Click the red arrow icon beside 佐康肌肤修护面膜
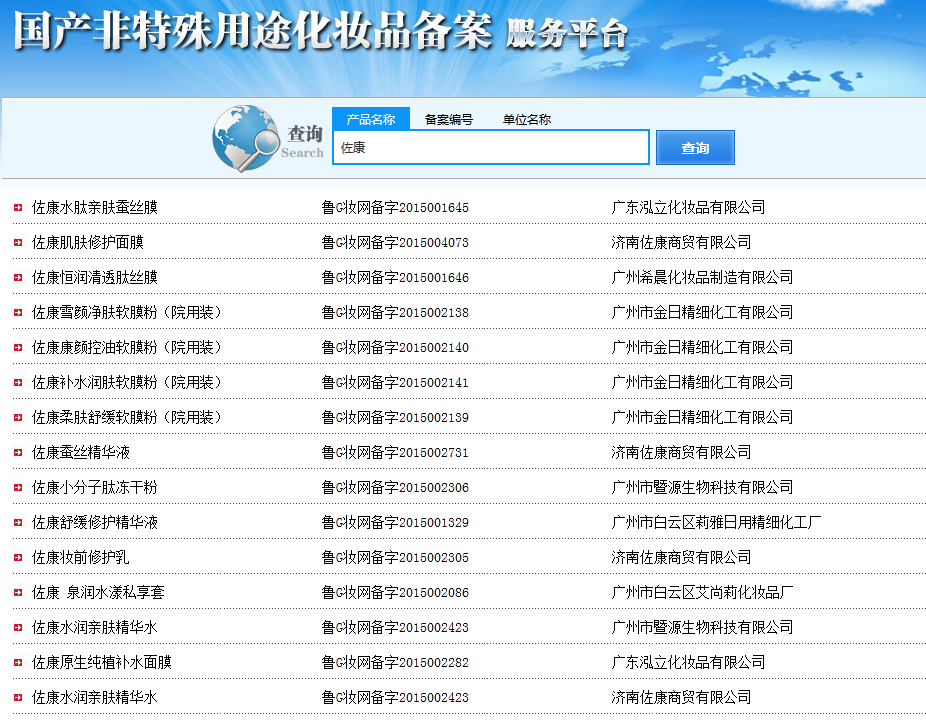 (x=18, y=242)
